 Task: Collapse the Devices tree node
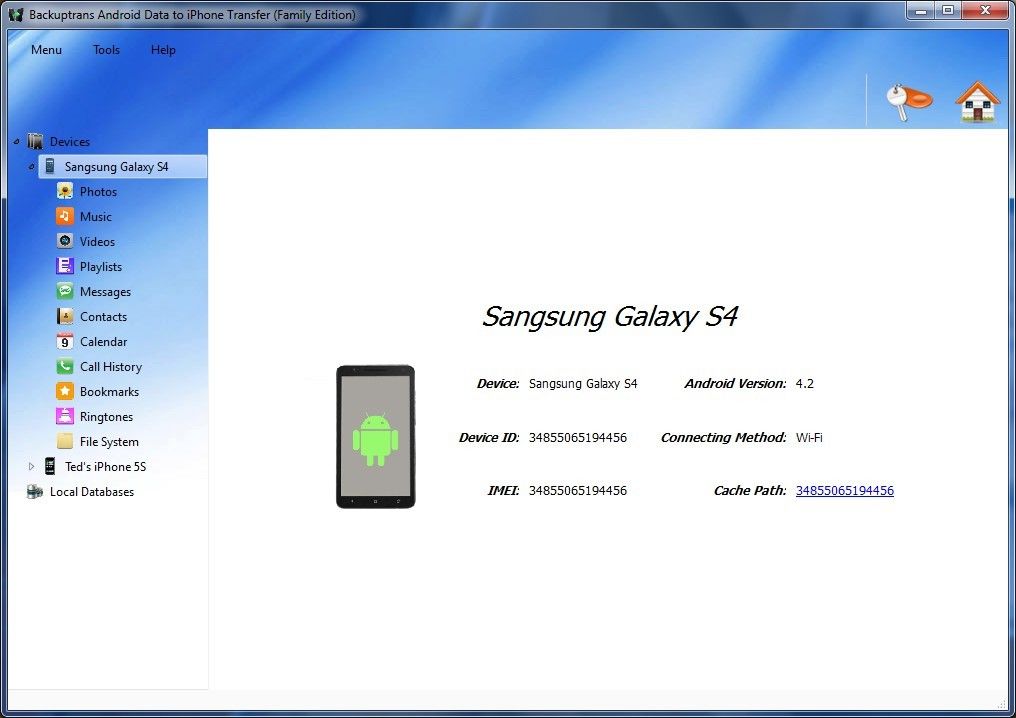[16, 141]
